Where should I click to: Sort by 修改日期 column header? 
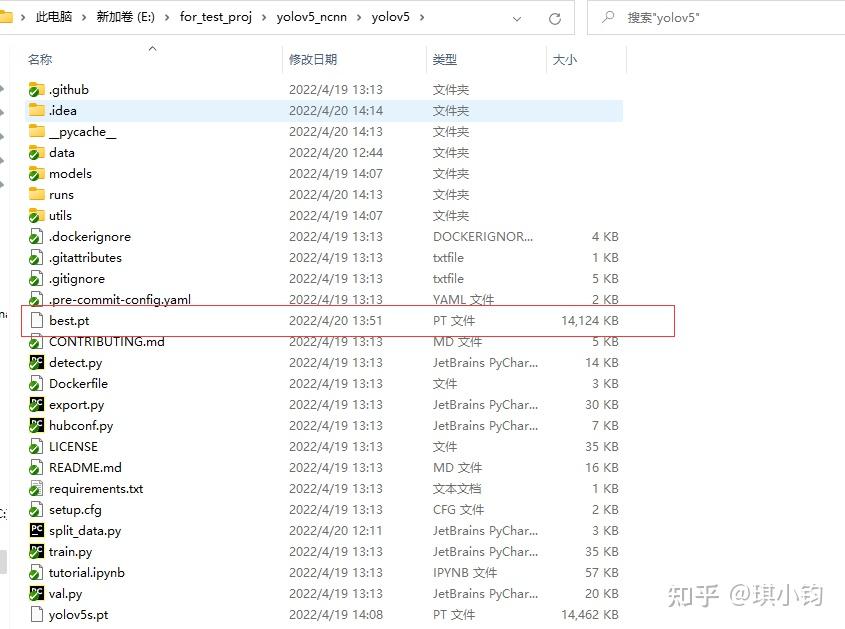[x=313, y=60]
